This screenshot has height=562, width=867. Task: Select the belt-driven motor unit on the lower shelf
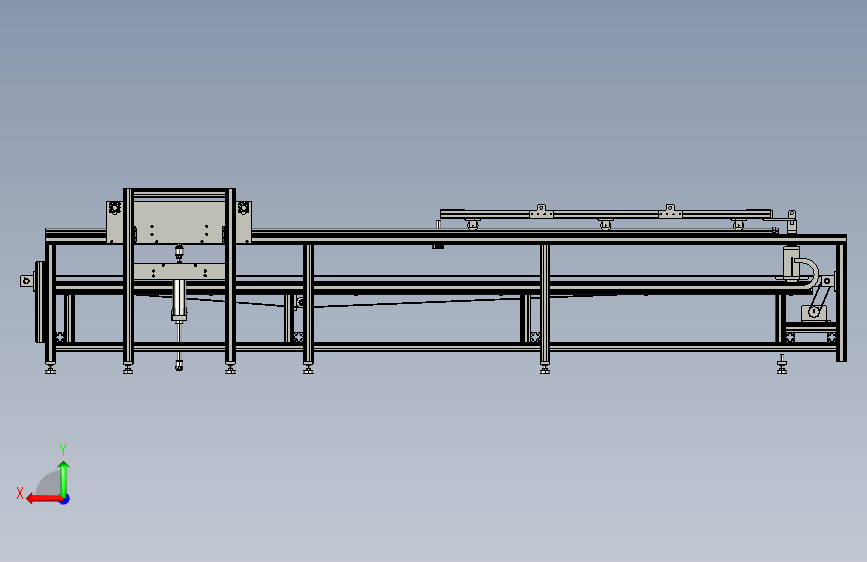pos(814,313)
